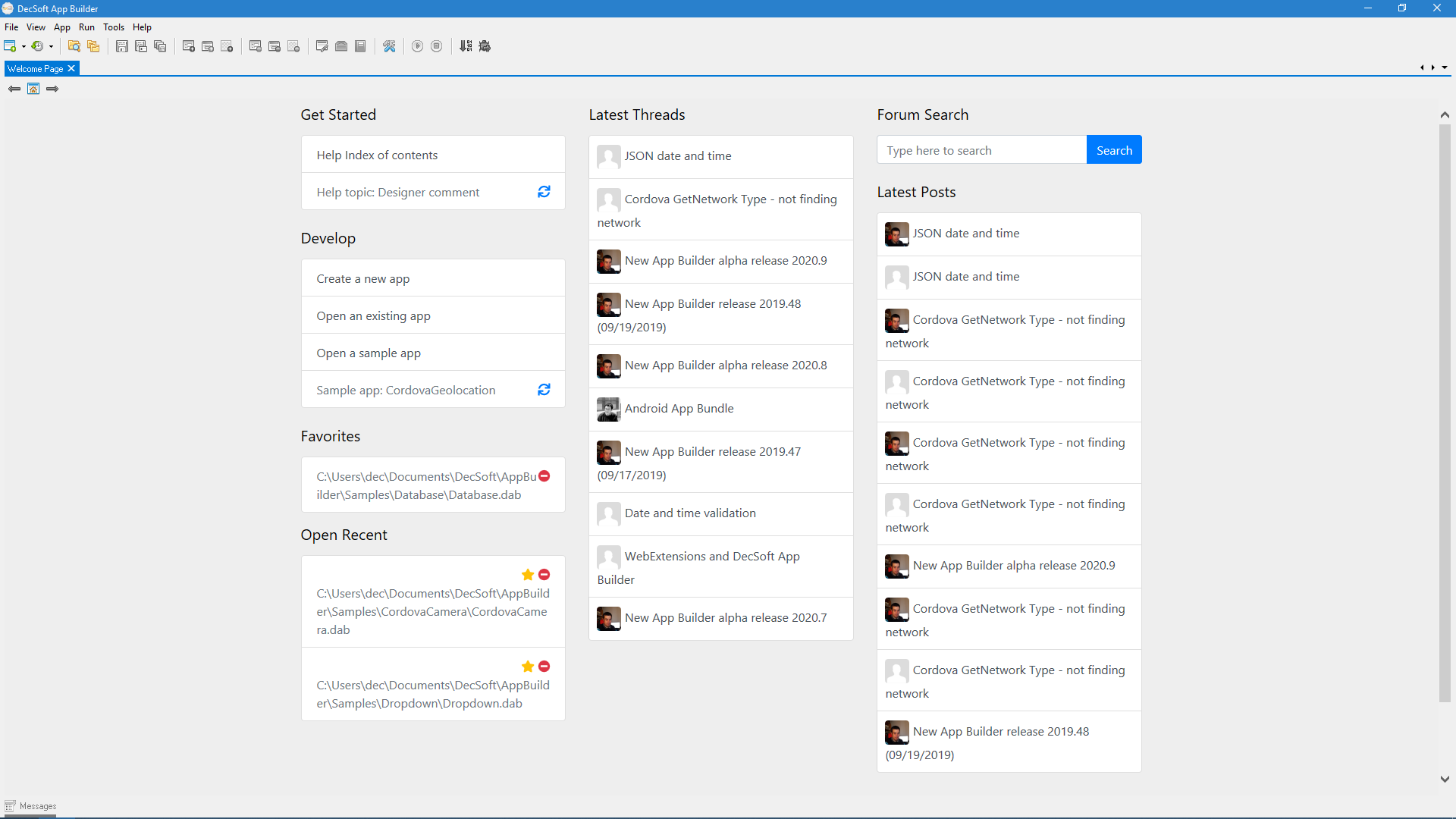Click the binary build toolbar icon
Screen dimensions: 1456x819
click(x=466, y=46)
